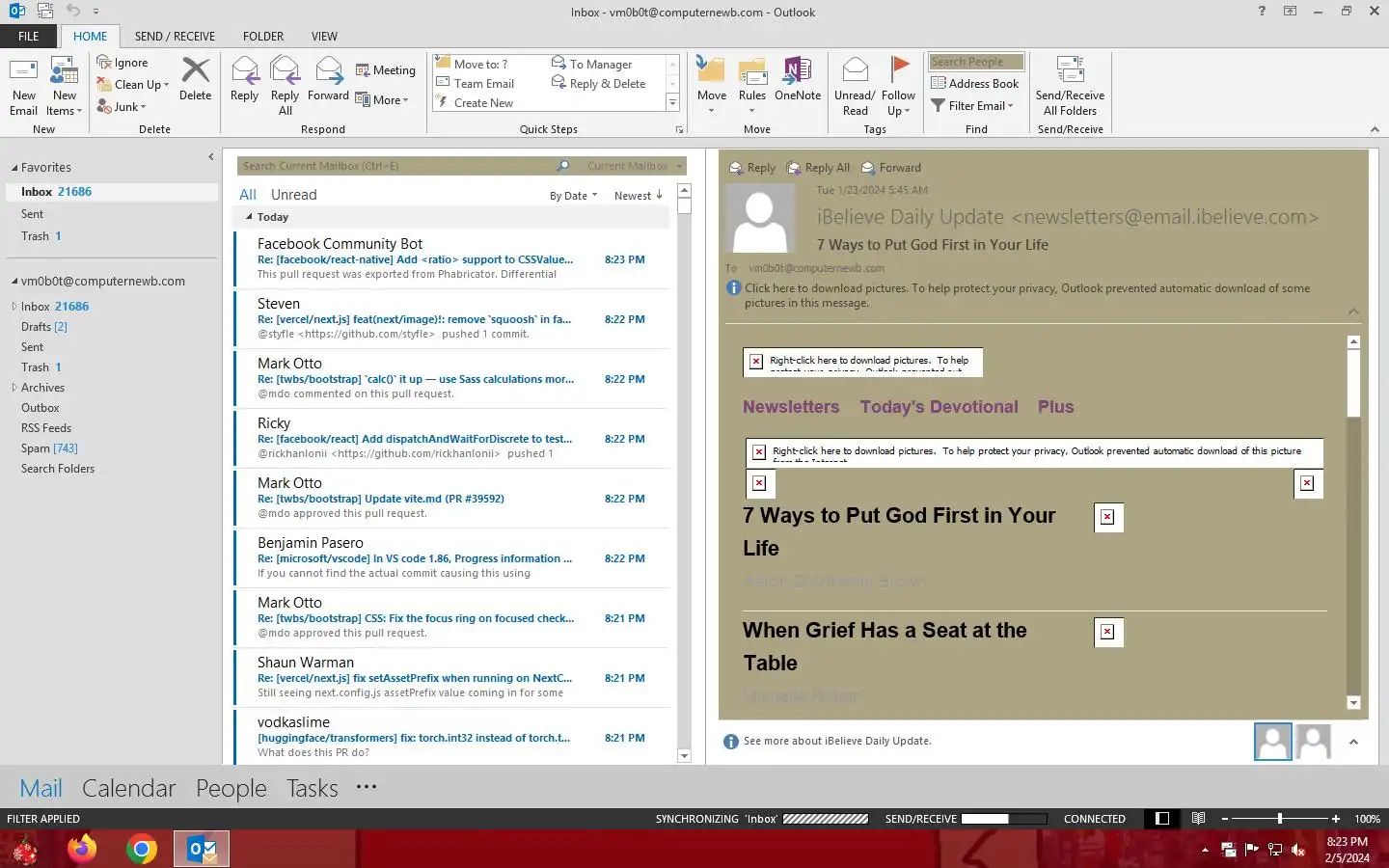Click the search magnifier icon
The width and height of the screenshot is (1389, 868).
[563, 166]
